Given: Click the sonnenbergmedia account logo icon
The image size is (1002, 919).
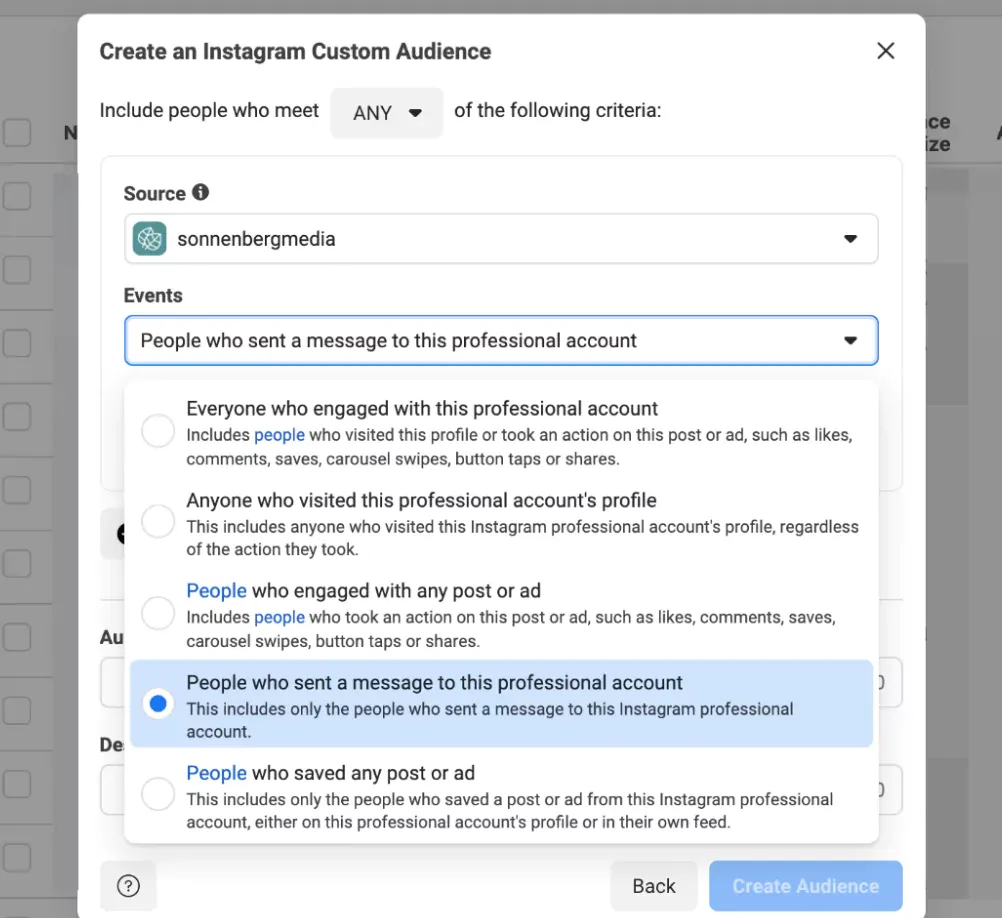Looking at the screenshot, I should coord(150,238).
